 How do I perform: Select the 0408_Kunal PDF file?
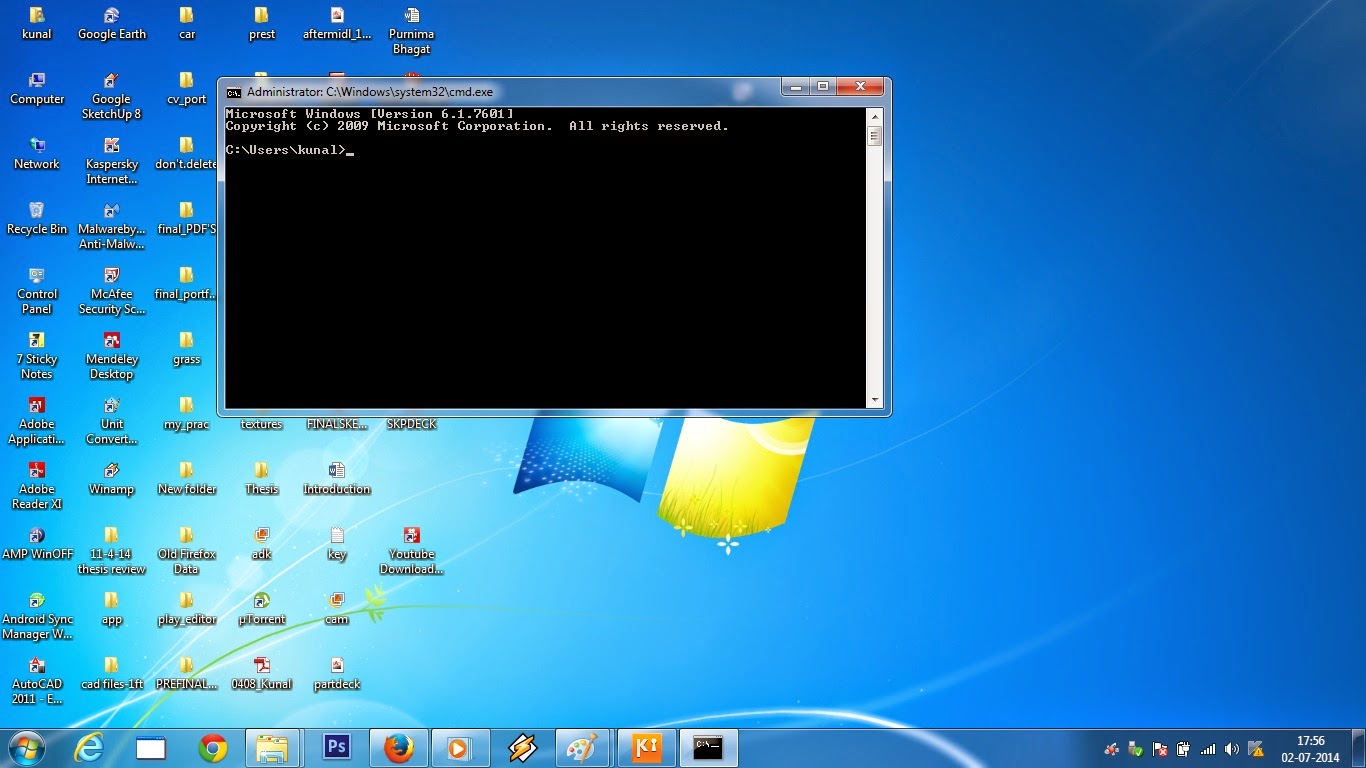262,674
